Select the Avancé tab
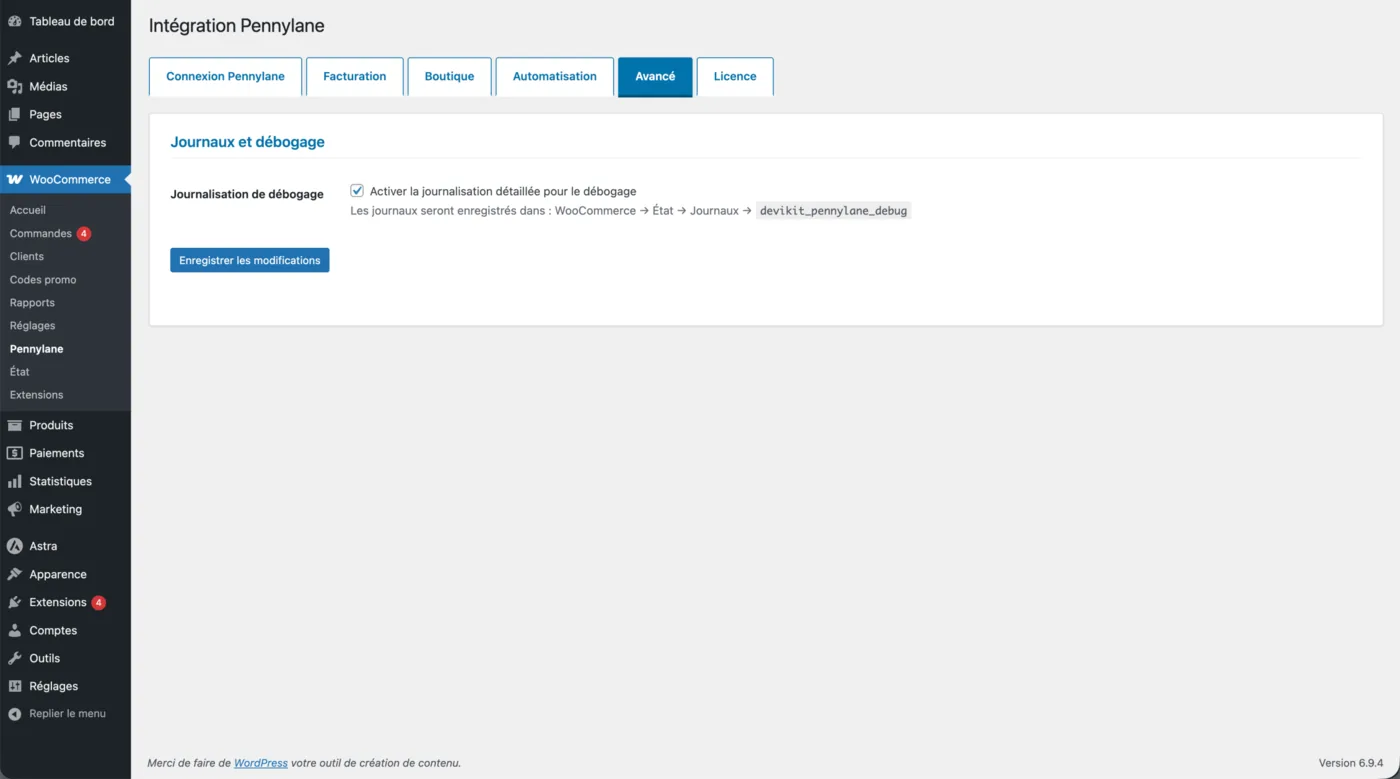 pyautogui.click(x=655, y=76)
